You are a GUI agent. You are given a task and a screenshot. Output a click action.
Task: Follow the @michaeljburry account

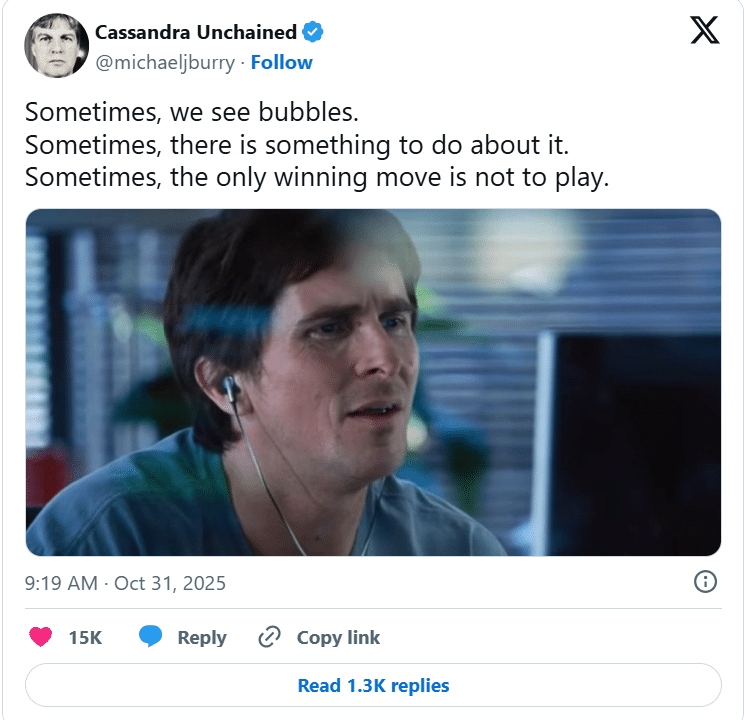point(281,62)
